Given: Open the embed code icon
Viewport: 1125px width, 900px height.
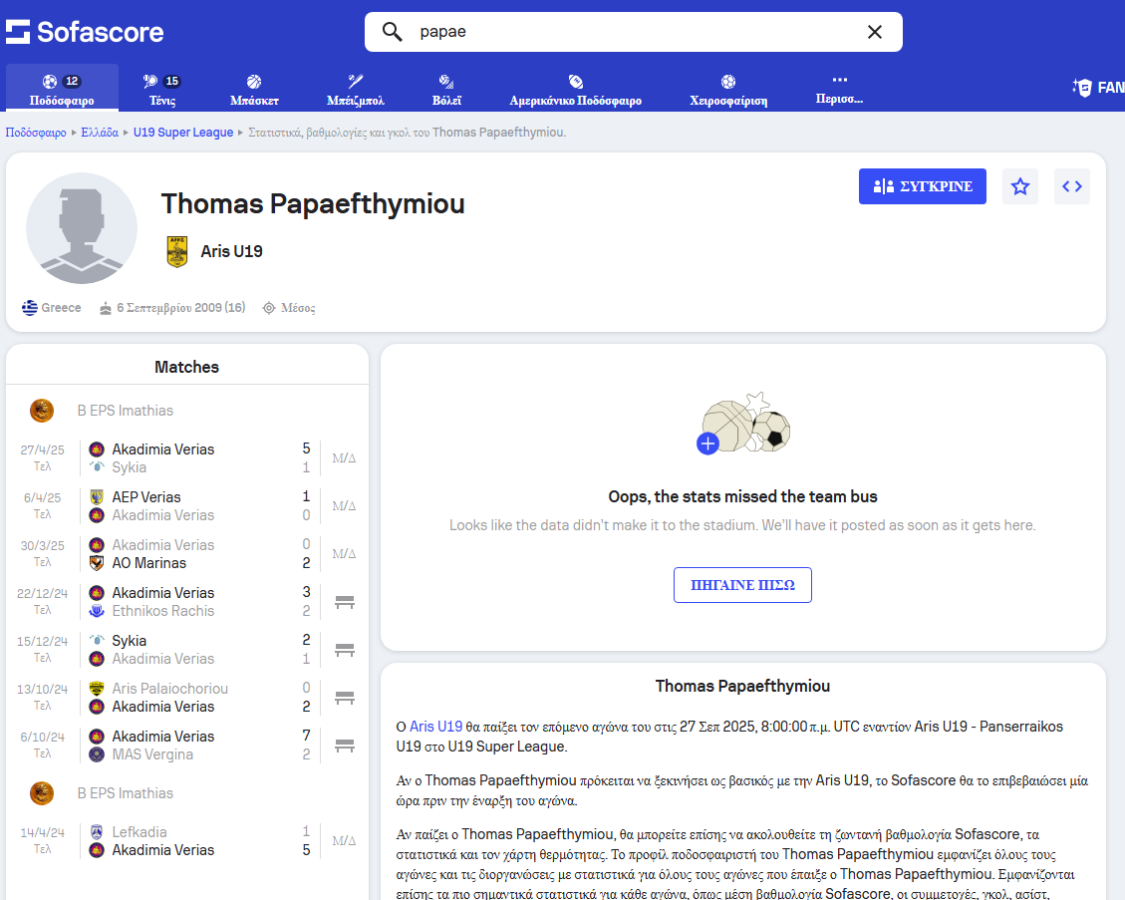Looking at the screenshot, I should [x=1072, y=187].
